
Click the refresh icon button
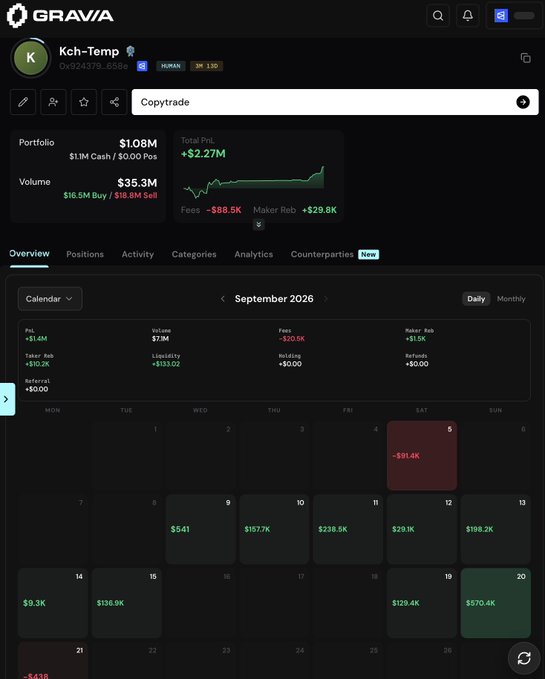coord(524,658)
